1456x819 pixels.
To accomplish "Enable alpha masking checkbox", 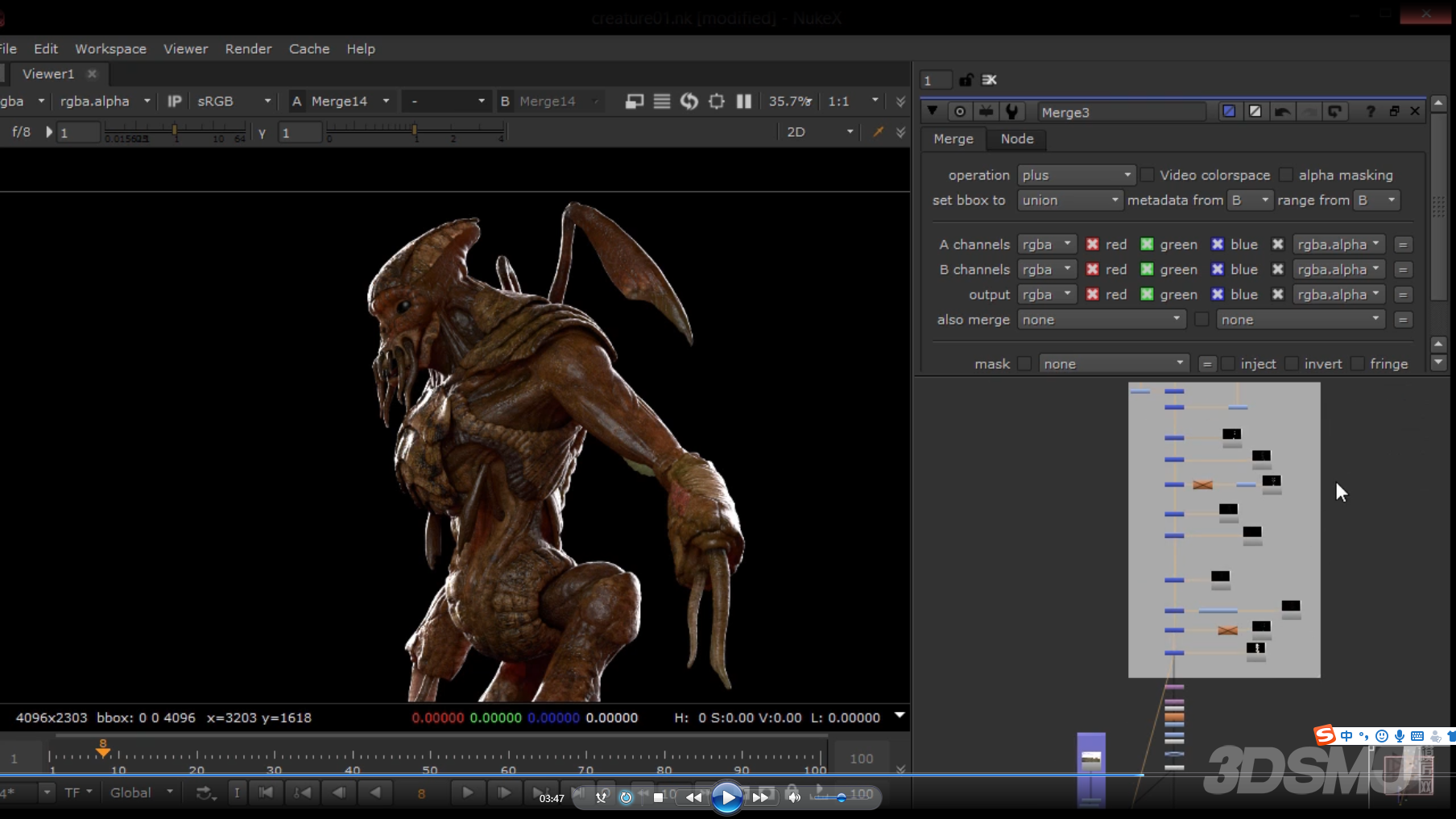I will [1286, 175].
